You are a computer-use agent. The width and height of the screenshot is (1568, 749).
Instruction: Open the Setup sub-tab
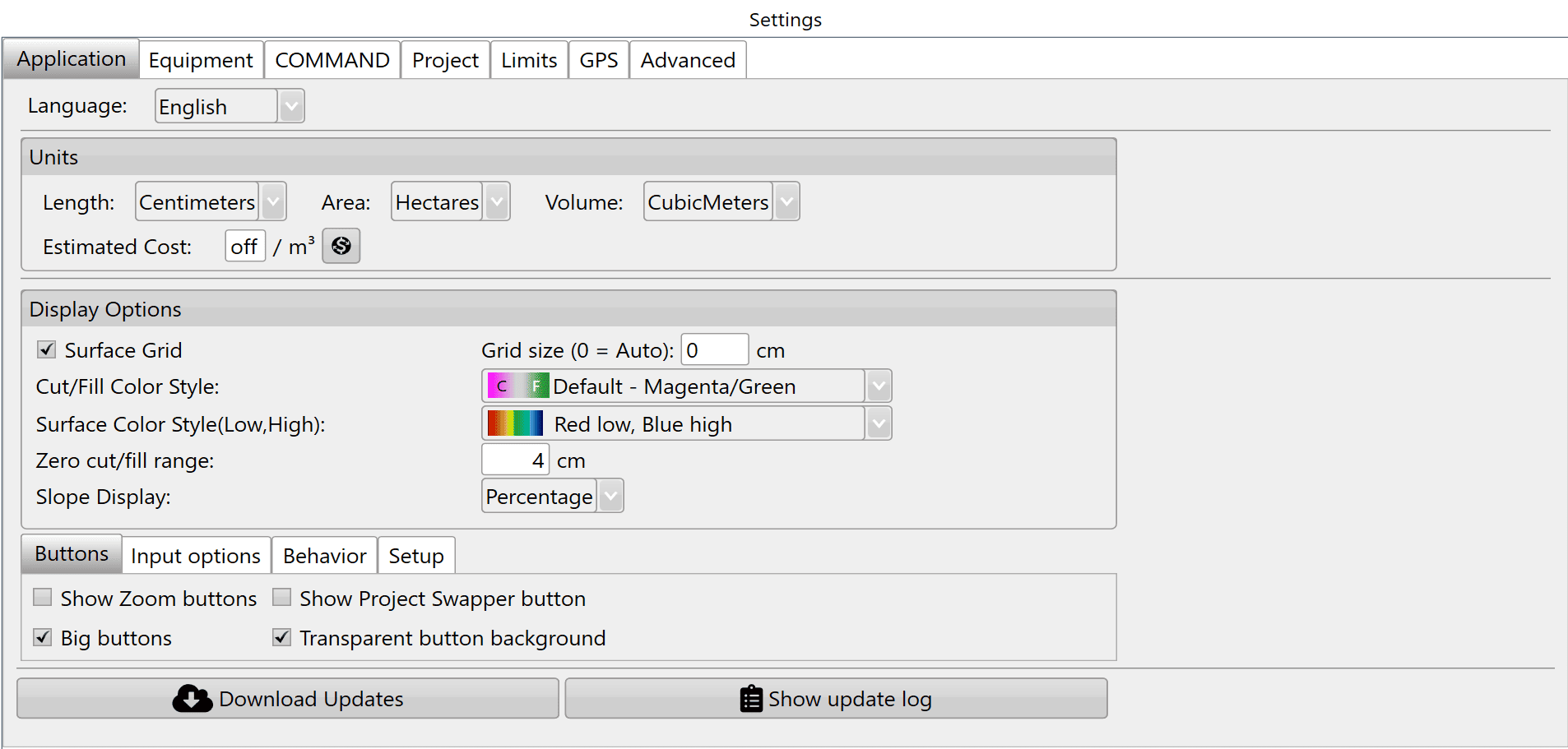(416, 556)
